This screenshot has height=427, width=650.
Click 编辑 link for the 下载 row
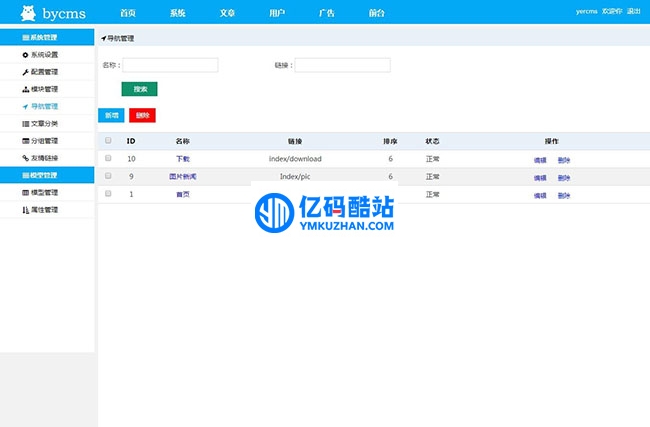click(539, 159)
